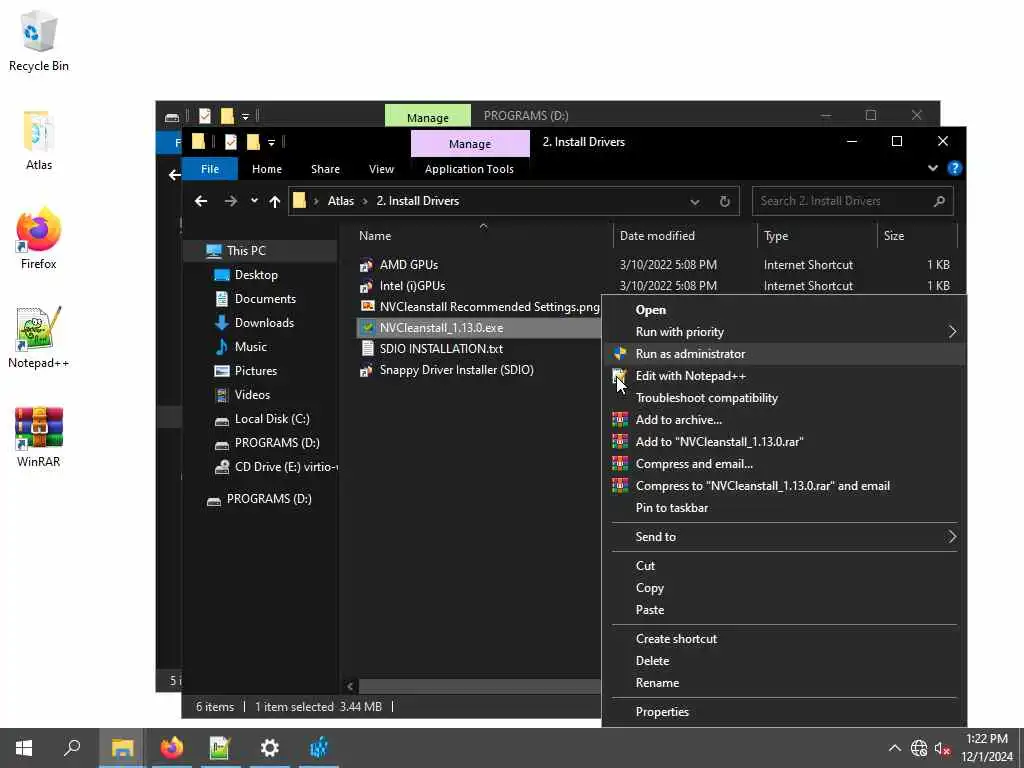Select Downloads in navigation pane
The width and height of the screenshot is (1024, 768).
click(264, 323)
